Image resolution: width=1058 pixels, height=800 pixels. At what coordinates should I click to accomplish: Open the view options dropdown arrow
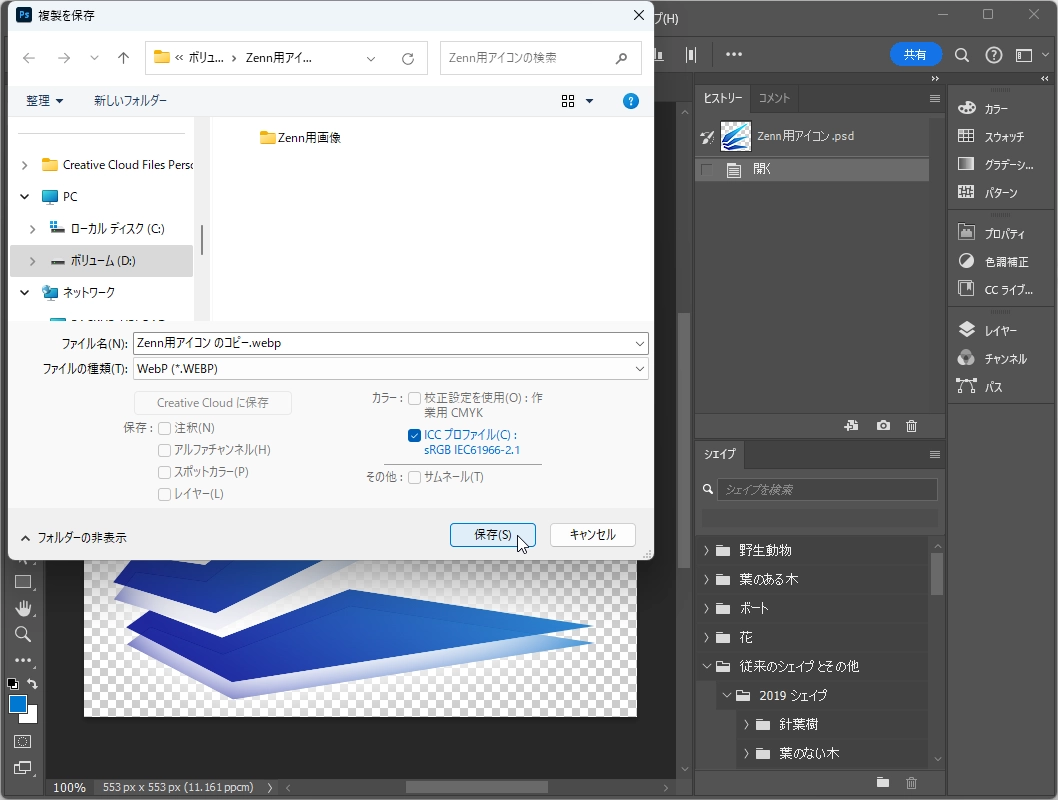pyautogui.click(x=589, y=101)
